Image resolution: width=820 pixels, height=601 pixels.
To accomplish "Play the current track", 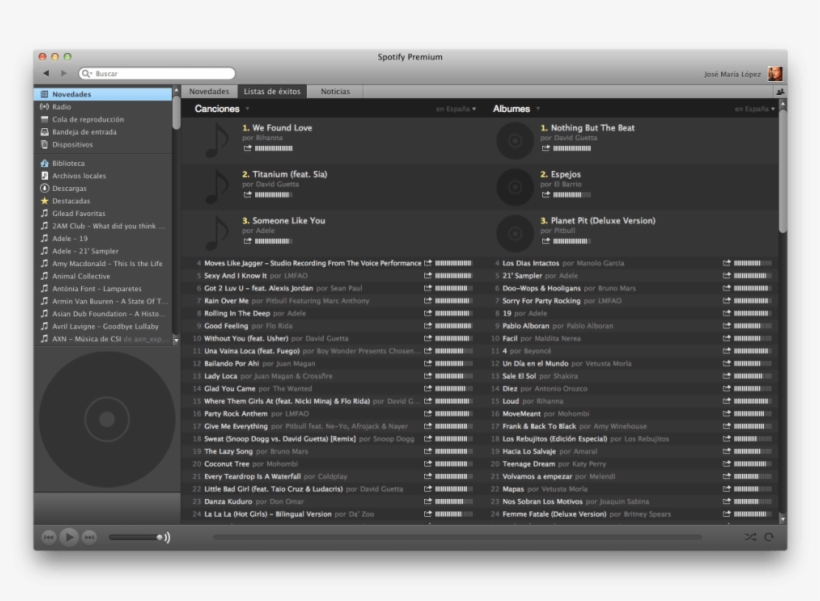I will [x=69, y=537].
